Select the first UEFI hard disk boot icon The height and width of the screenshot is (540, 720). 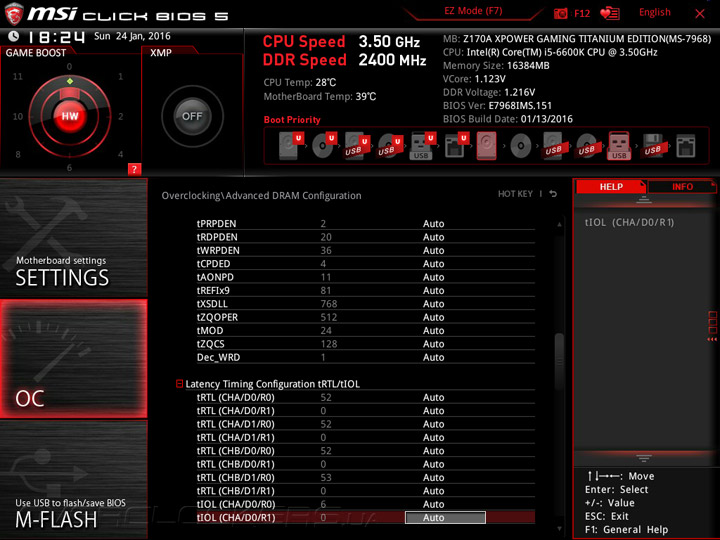[291, 146]
